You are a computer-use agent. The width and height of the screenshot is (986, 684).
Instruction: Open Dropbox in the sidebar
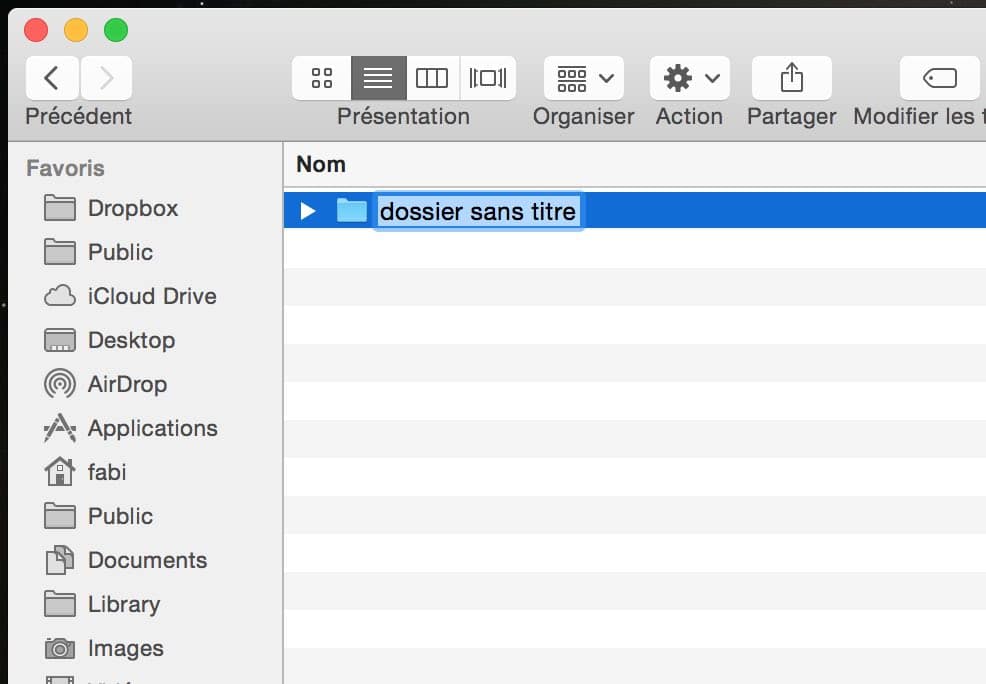point(133,208)
